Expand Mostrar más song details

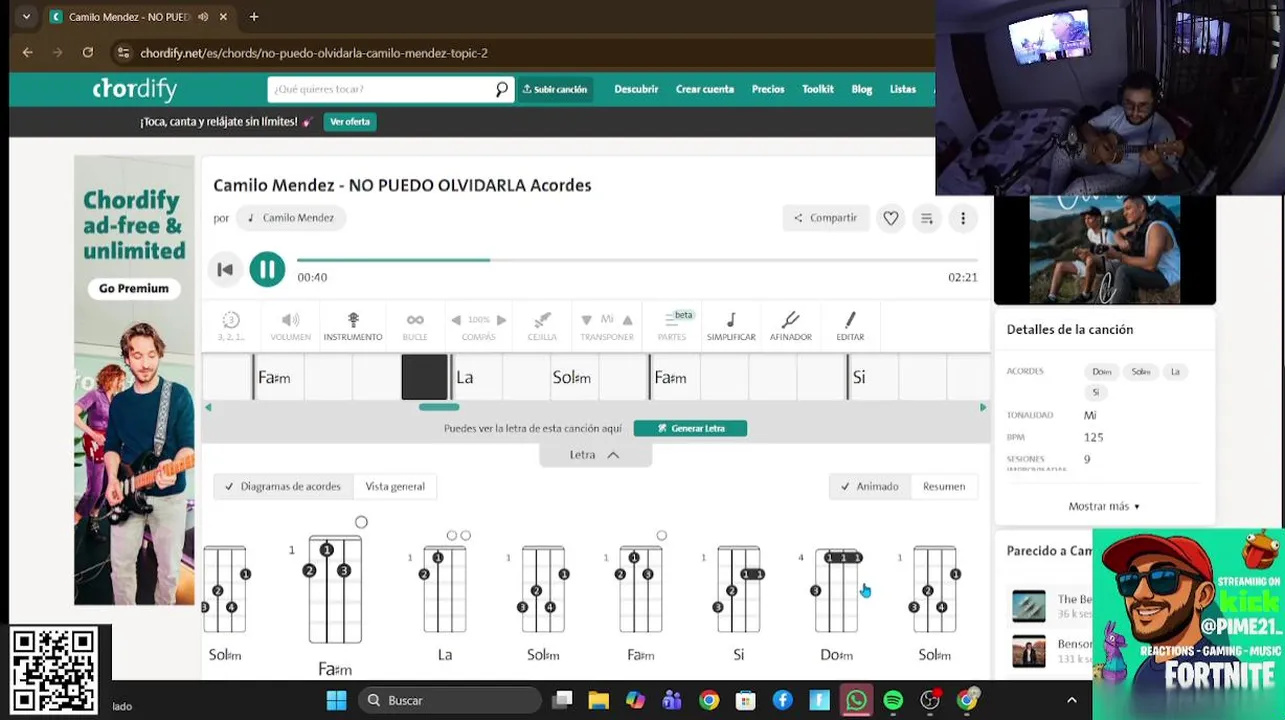click(1104, 506)
